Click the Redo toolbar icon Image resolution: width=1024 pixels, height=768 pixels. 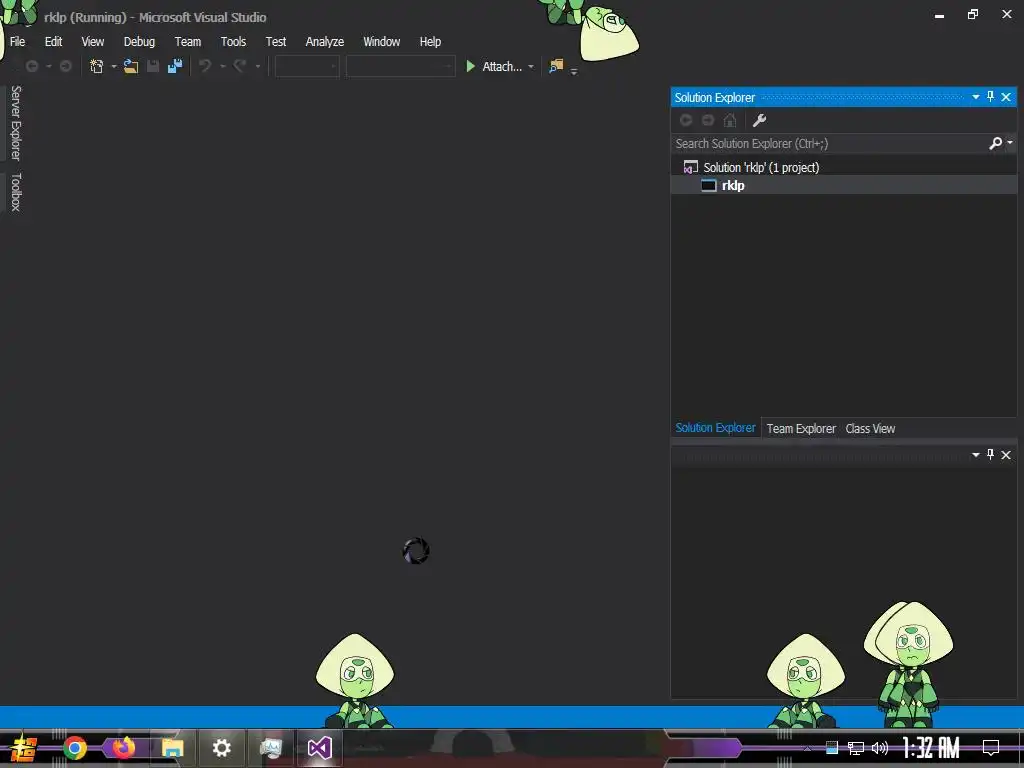pos(240,67)
